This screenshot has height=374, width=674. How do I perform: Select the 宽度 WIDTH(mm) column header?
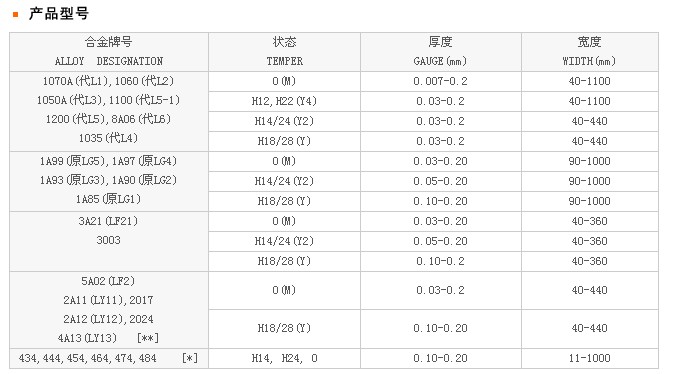point(590,52)
